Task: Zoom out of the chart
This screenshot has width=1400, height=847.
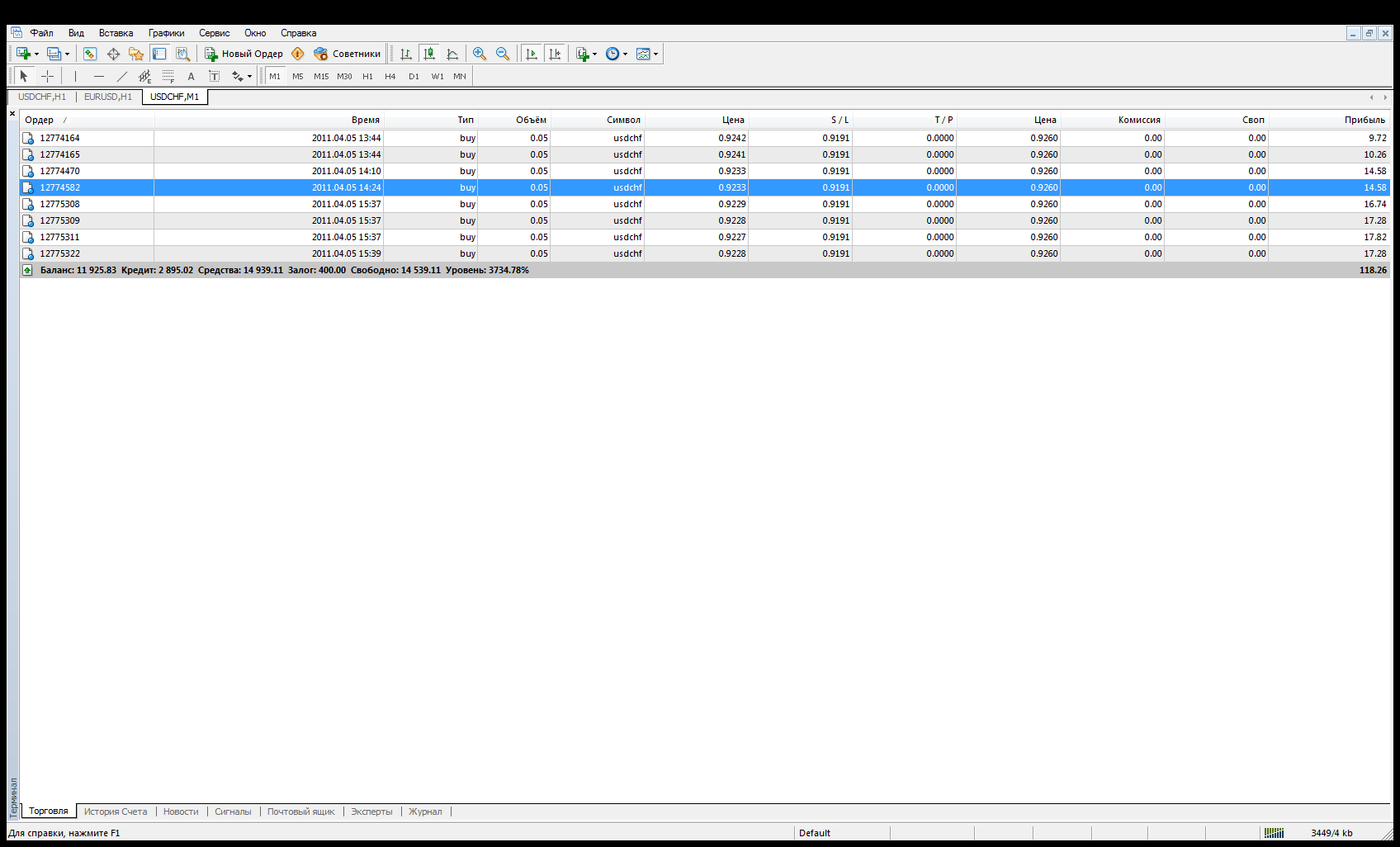Action: 503,54
